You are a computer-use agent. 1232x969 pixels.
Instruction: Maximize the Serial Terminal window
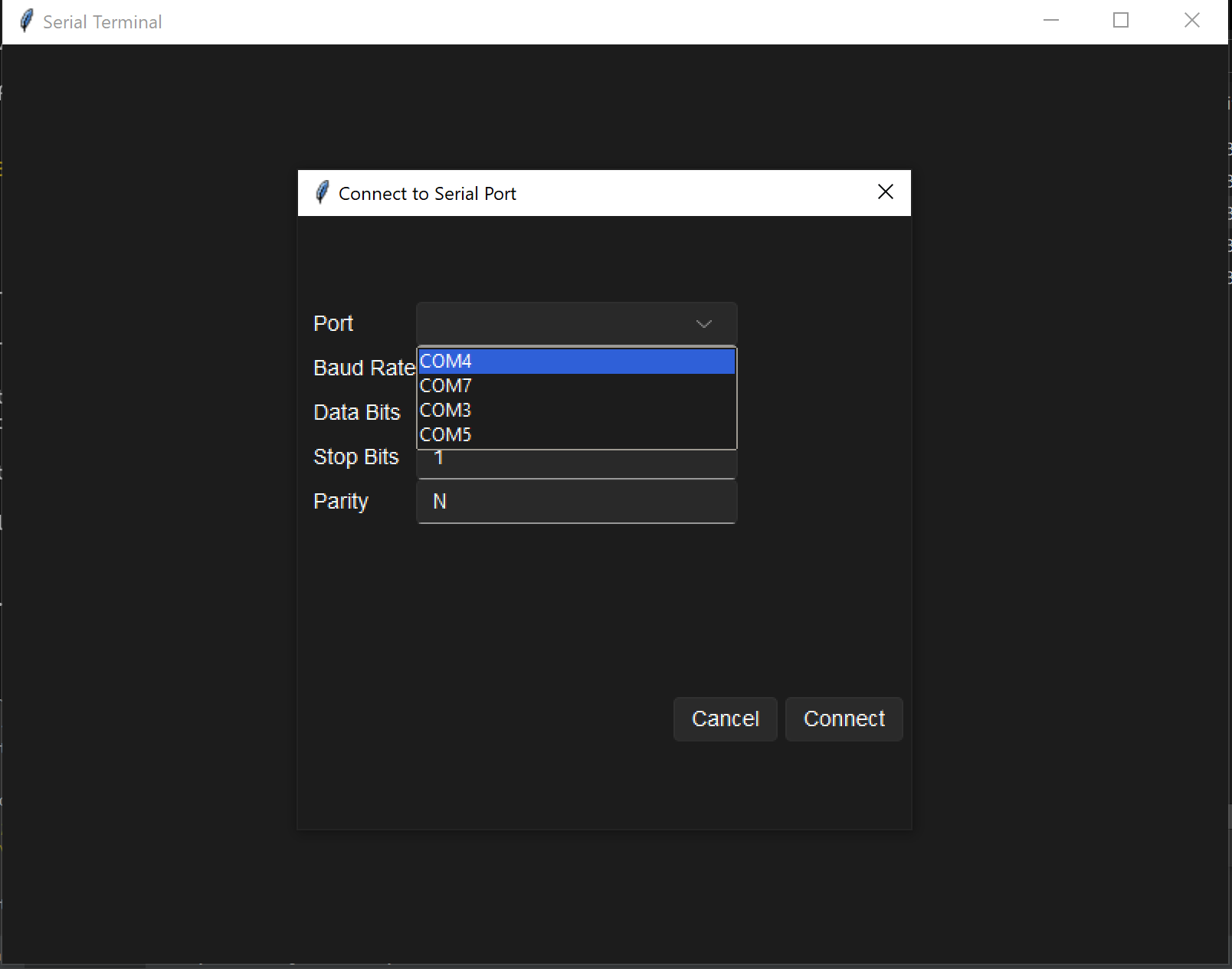[x=1121, y=21]
